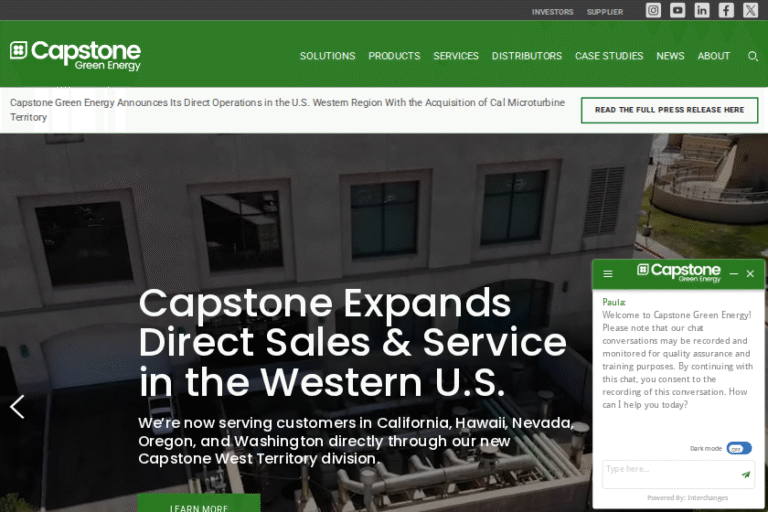Open the X (Twitter) social icon
The width and height of the screenshot is (768, 512).
750,11
